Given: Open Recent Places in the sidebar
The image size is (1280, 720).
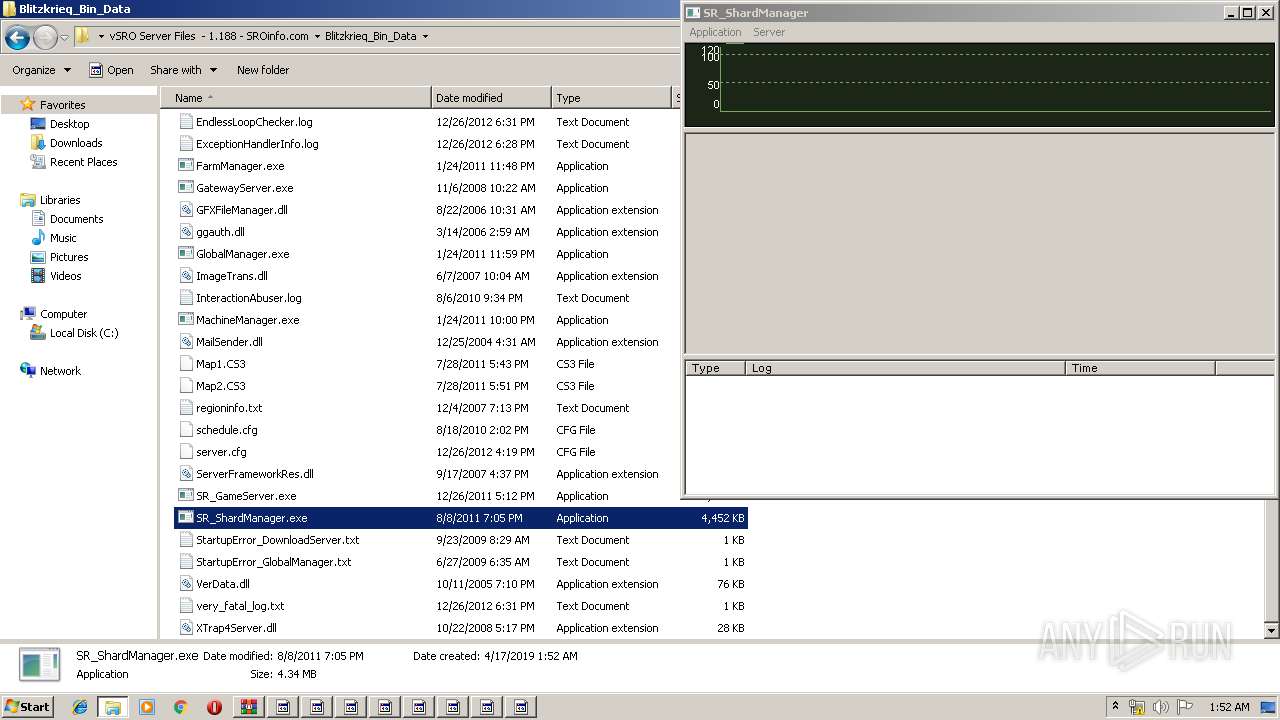Looking at the screenshot, I should tap(83, 162).
